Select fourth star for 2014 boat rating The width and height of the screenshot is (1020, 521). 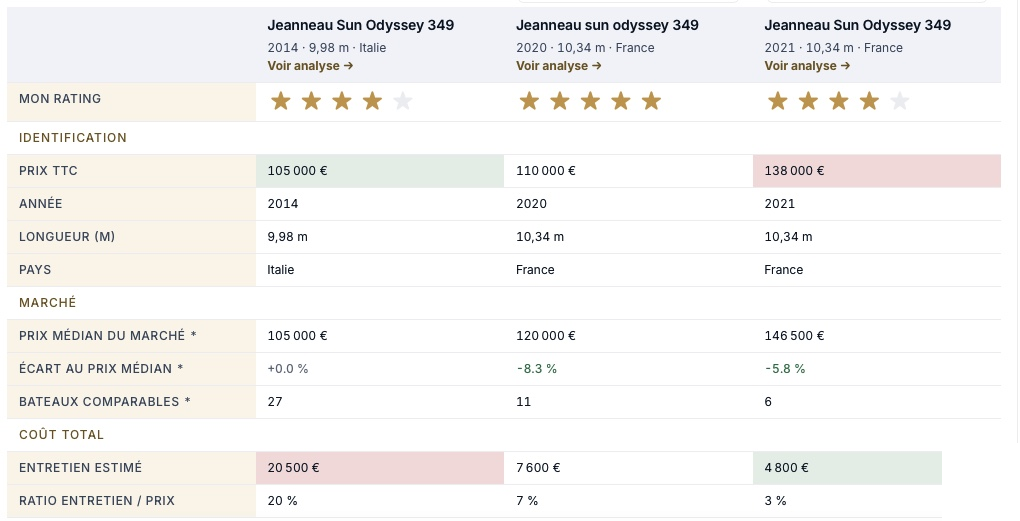tap(372, 101)
